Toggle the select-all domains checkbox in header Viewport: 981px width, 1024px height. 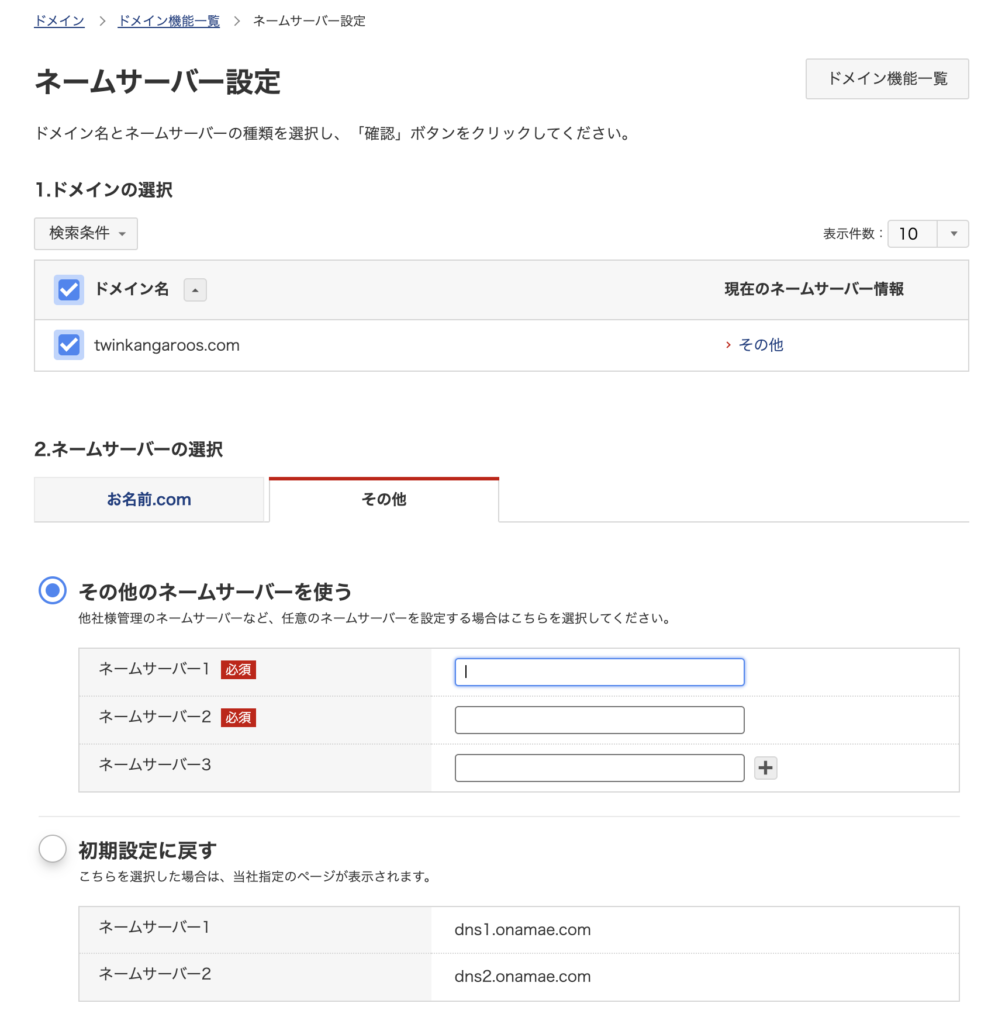click(69, 290)
